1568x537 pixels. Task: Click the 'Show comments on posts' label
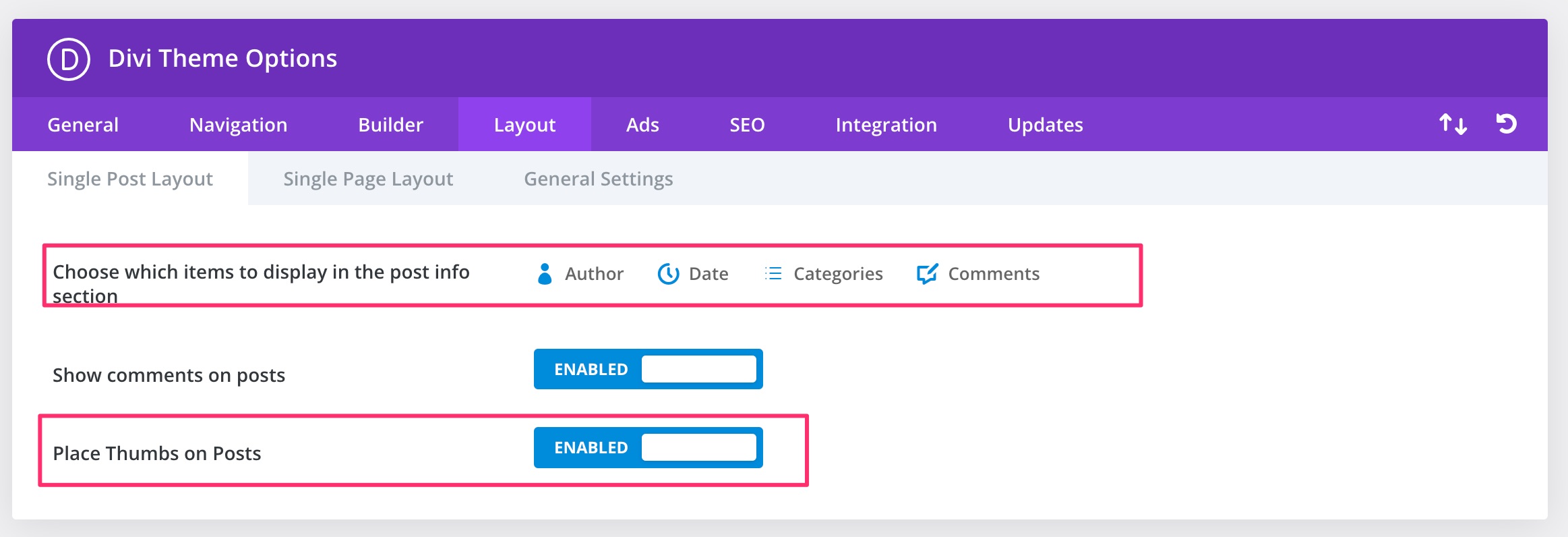(169, 375)
